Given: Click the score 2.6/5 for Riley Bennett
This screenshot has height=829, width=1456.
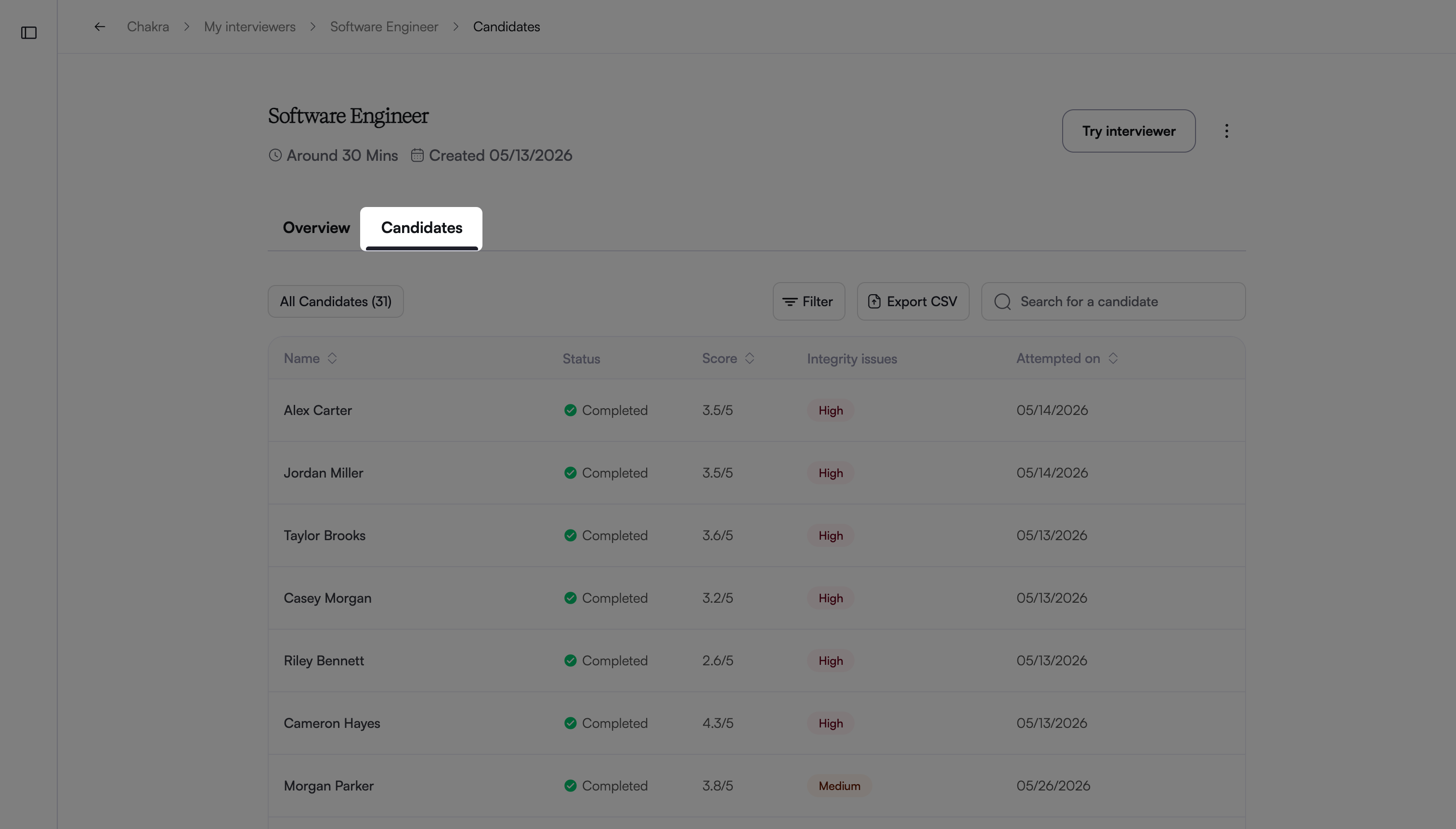Looking at the screenshot, I should coord(717,661).
